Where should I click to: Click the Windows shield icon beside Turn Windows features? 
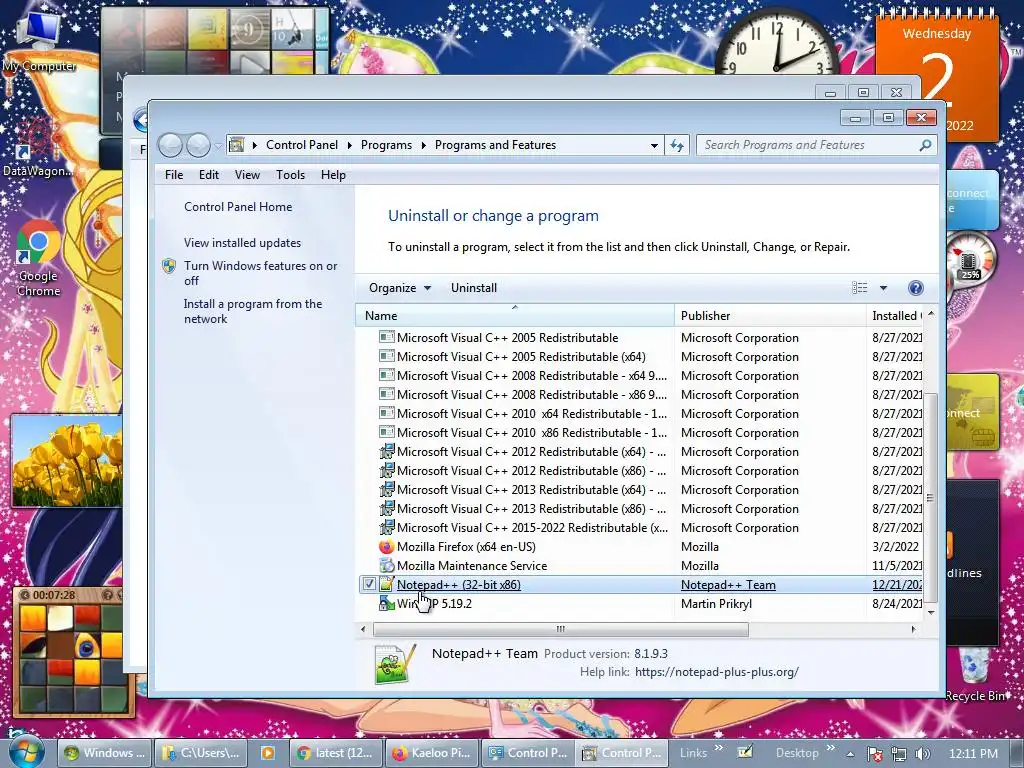[169, 266]
